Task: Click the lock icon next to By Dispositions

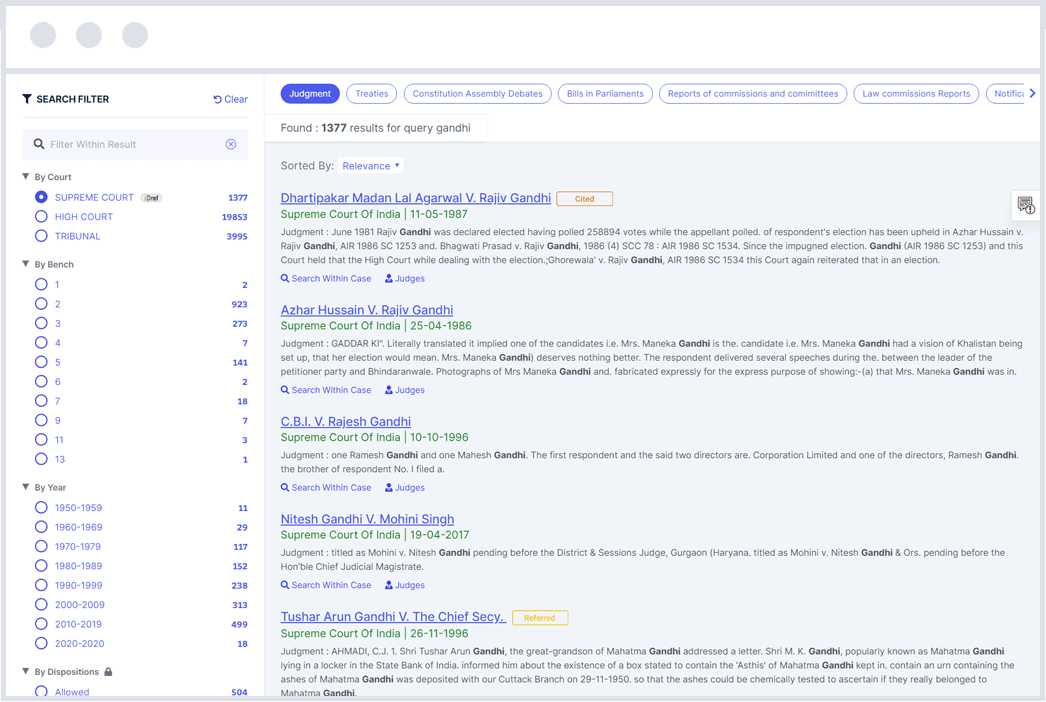Action: coord(109,672)
